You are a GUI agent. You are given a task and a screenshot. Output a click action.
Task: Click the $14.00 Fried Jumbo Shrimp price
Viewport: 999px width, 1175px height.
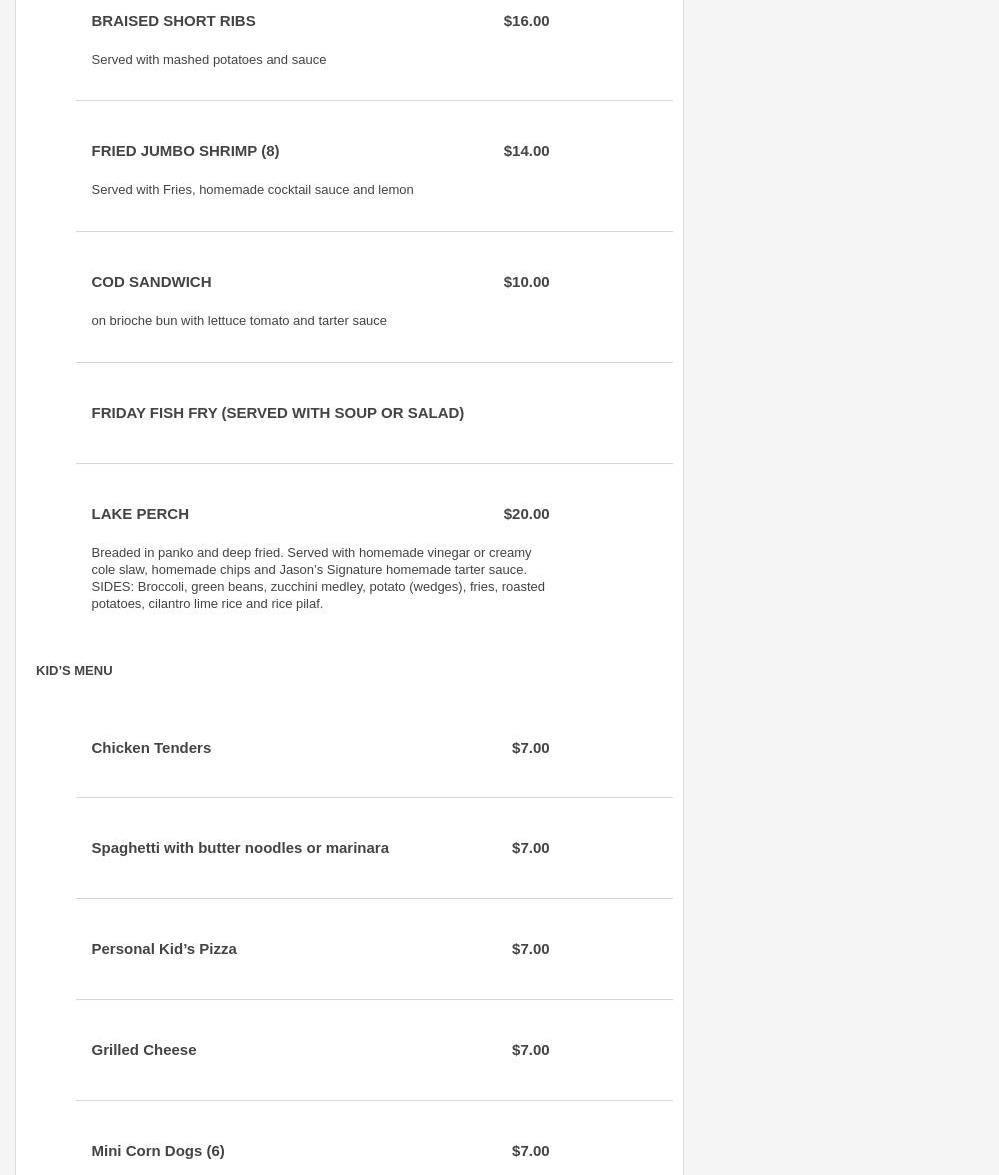[x=526, y=151]
